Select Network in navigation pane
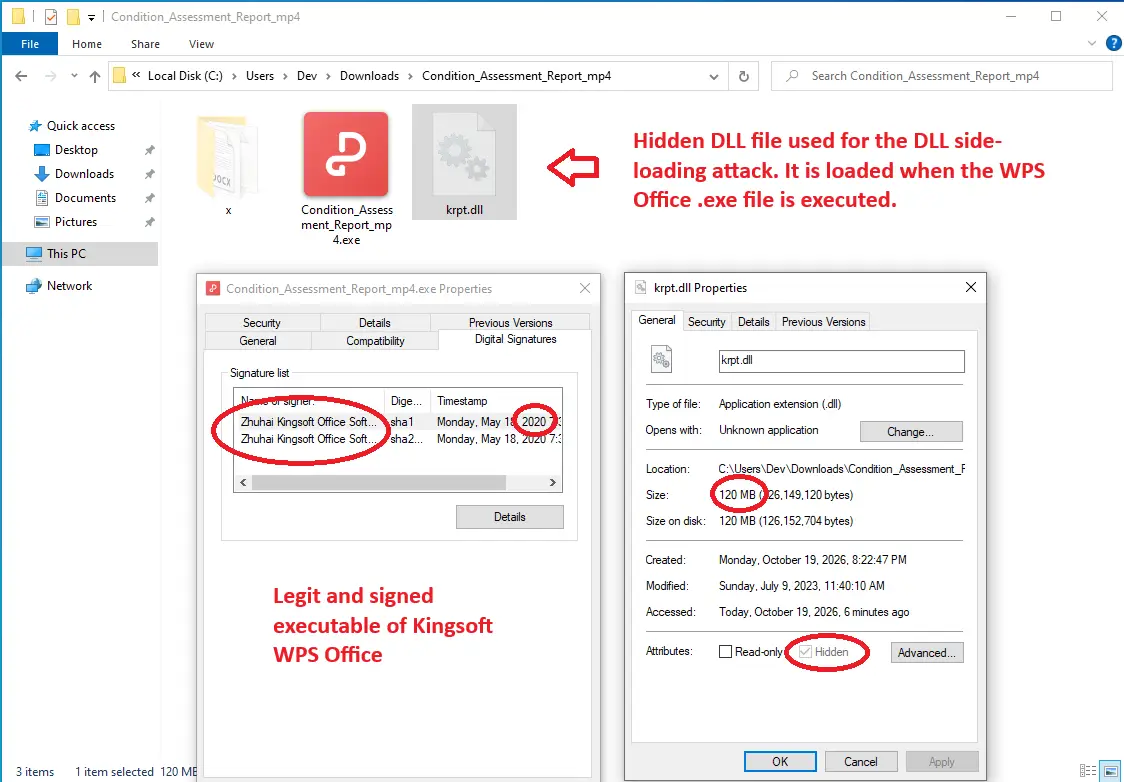The image size is (1124, 782). point(59,285)
